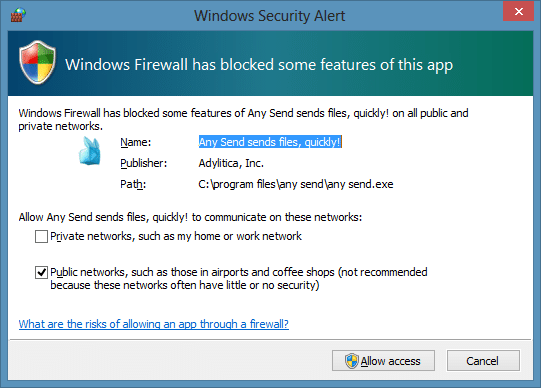The image size is (541, 388).
Task: Click the blocked features banner heading
Action: 259,65
